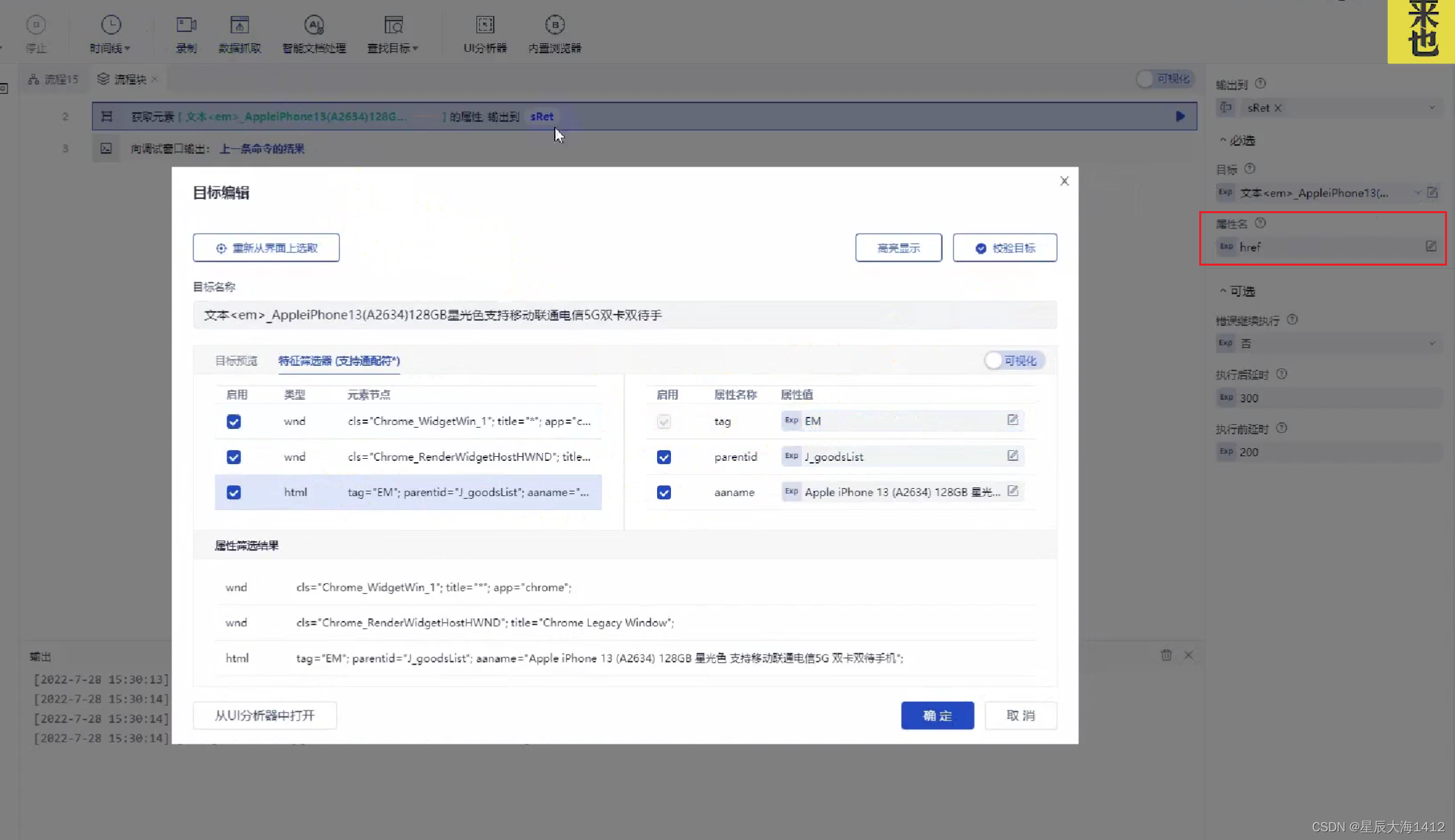Disable the parentid attribute checkbox
The height and width of the screenshot is (840, 1455).
pyautogui.click(x=664, y=457)
